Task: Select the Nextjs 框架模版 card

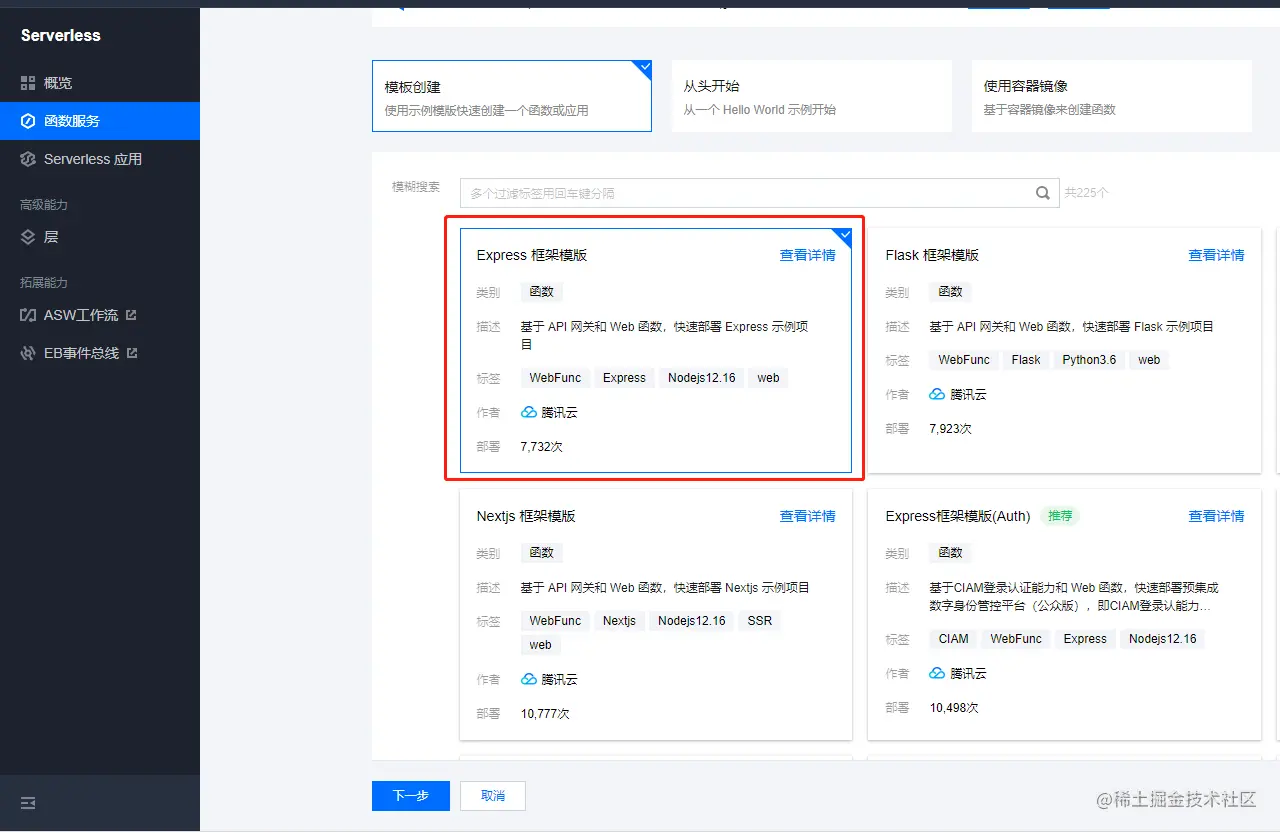Action: click(x=656, y=615)
